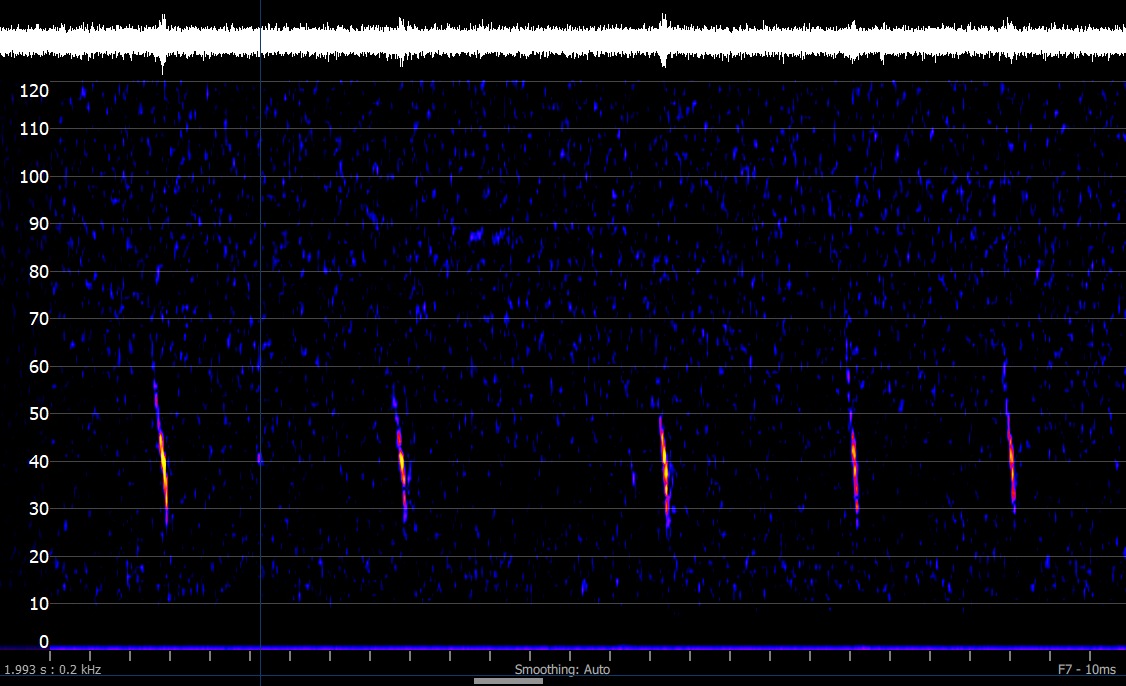Select the rightmost call pulse in the spectrogram
Screen dimensions: 1126x686
click(1011, 462)
